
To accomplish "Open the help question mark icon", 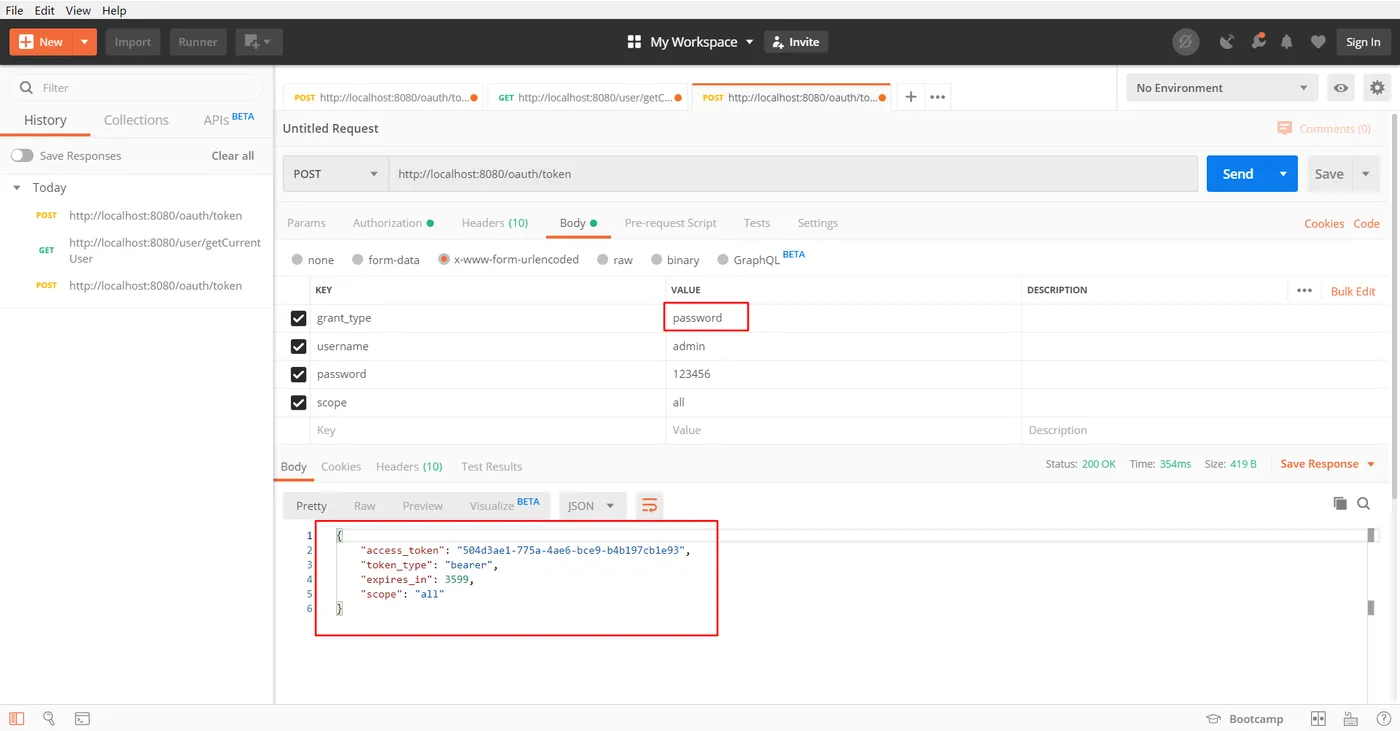I will (x=1383, y=719).
